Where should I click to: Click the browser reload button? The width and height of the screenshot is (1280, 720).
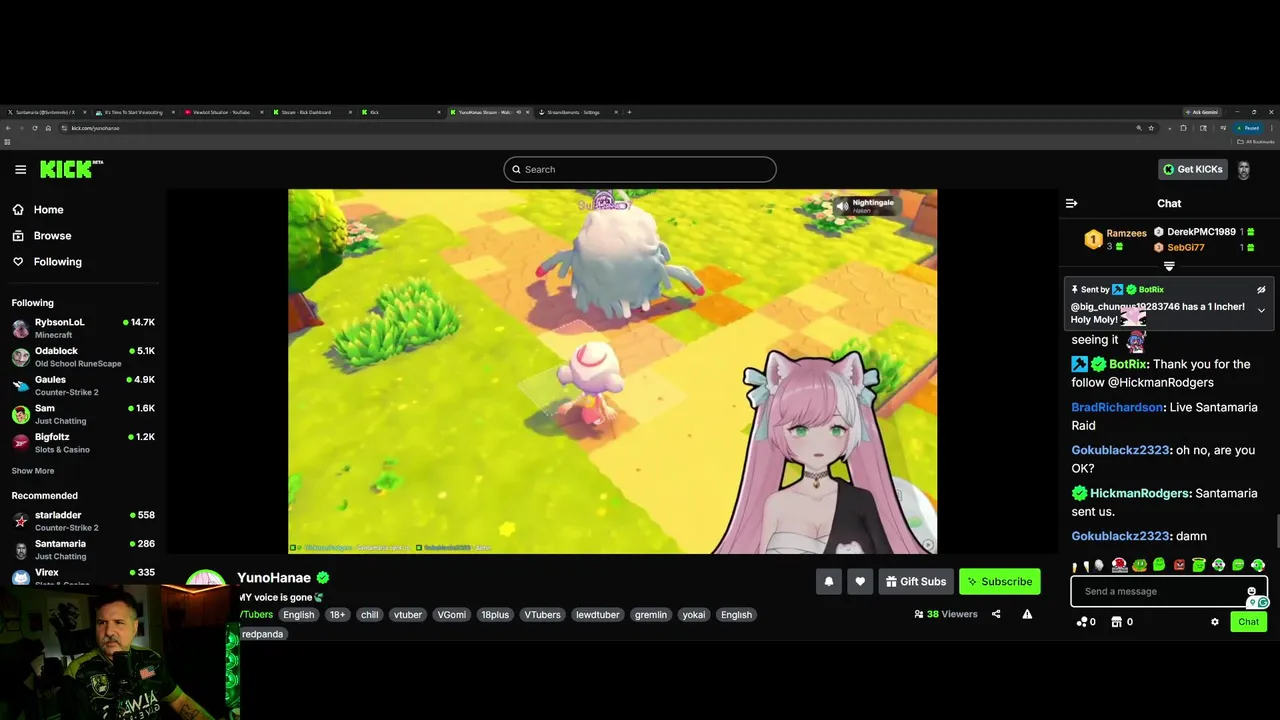tap(34, 128)
